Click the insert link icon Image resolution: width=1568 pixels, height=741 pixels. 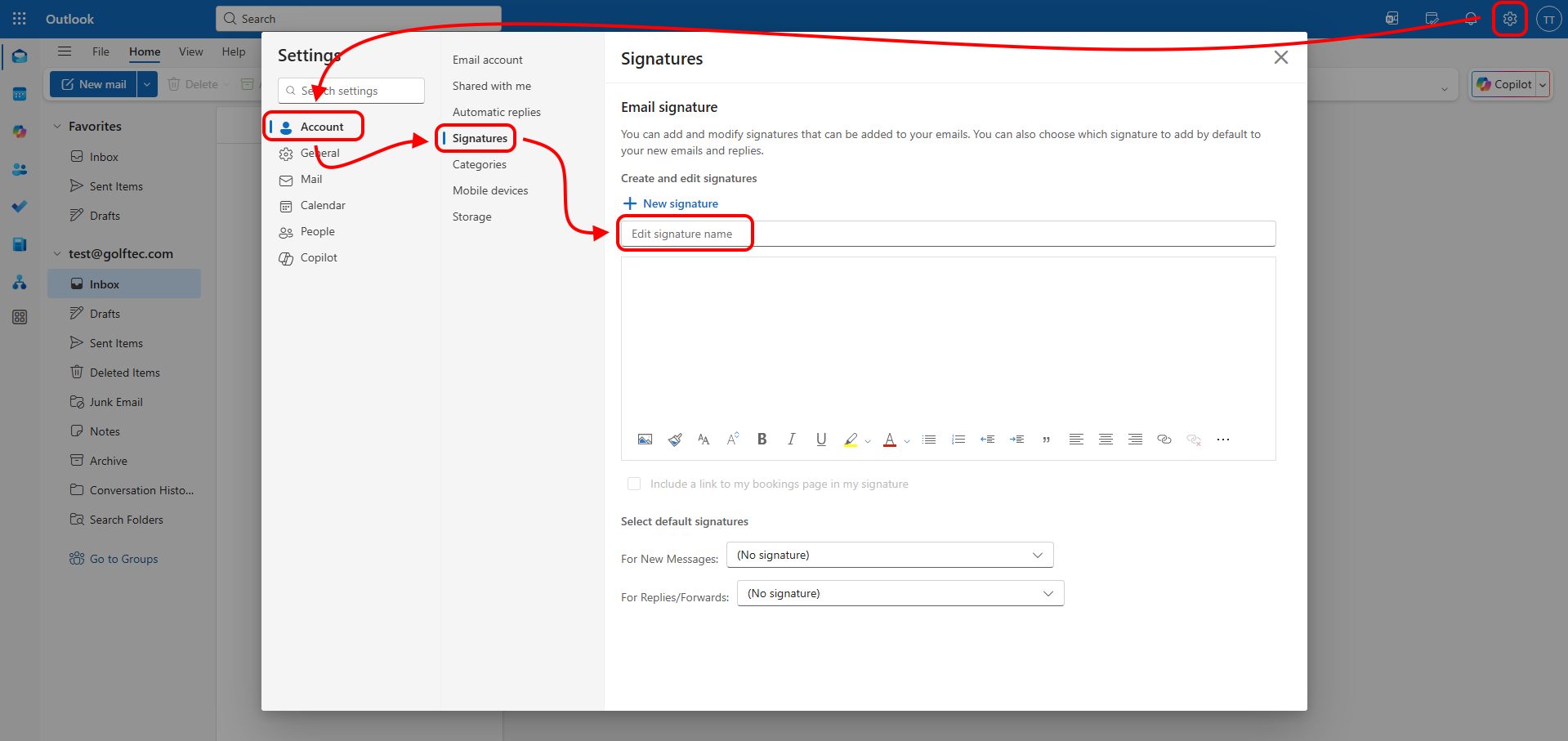1164,440
